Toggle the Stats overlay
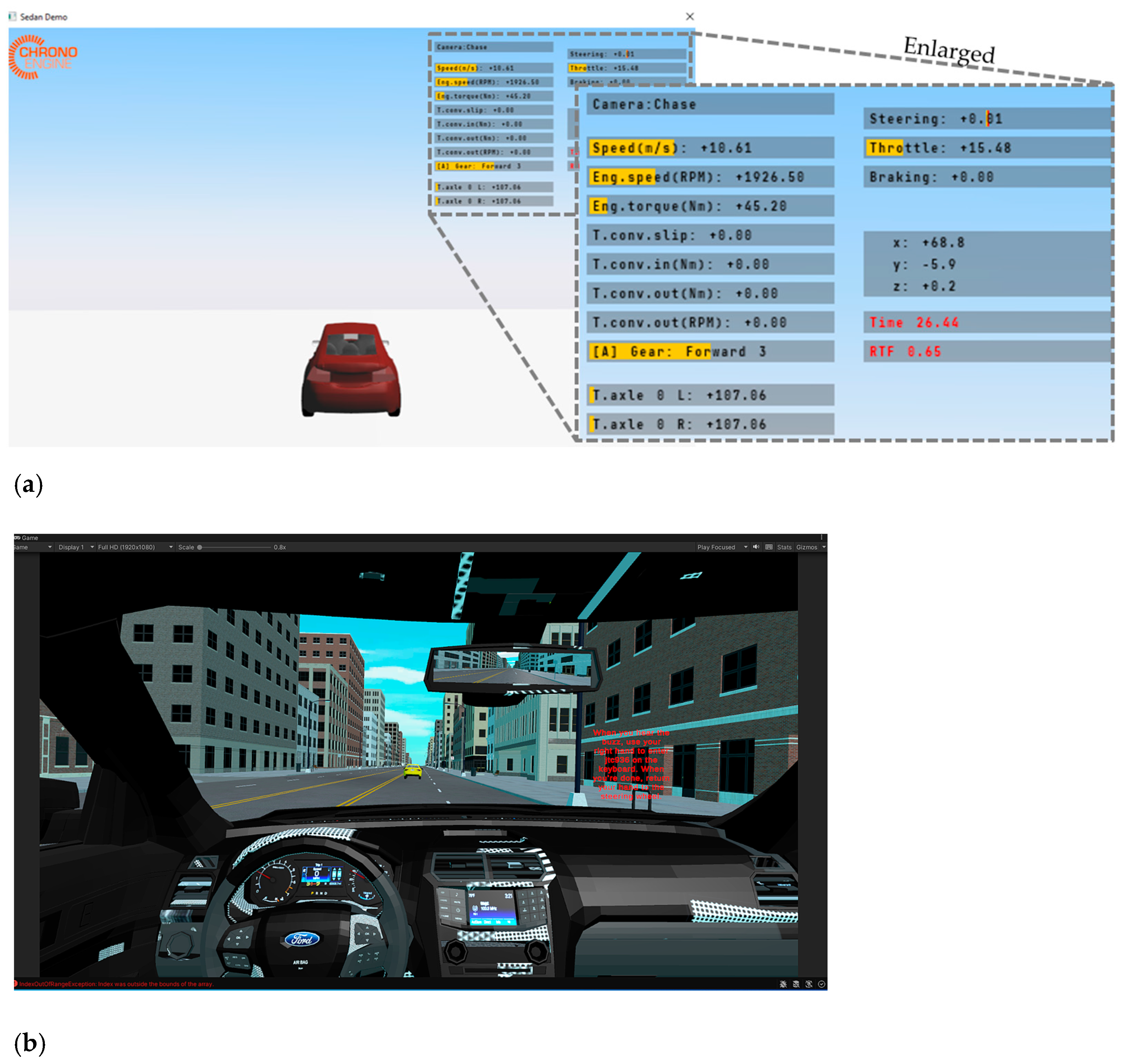 tap(784, 547)
